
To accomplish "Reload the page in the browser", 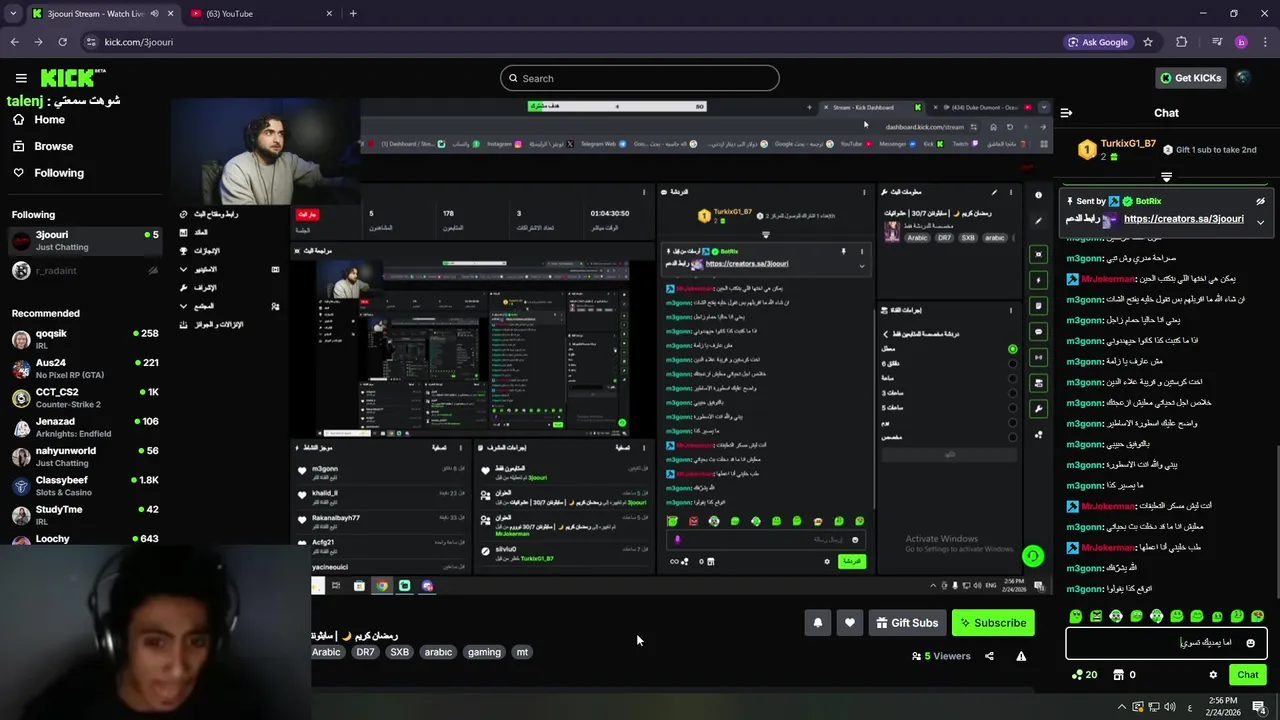I will click(62, 42).
